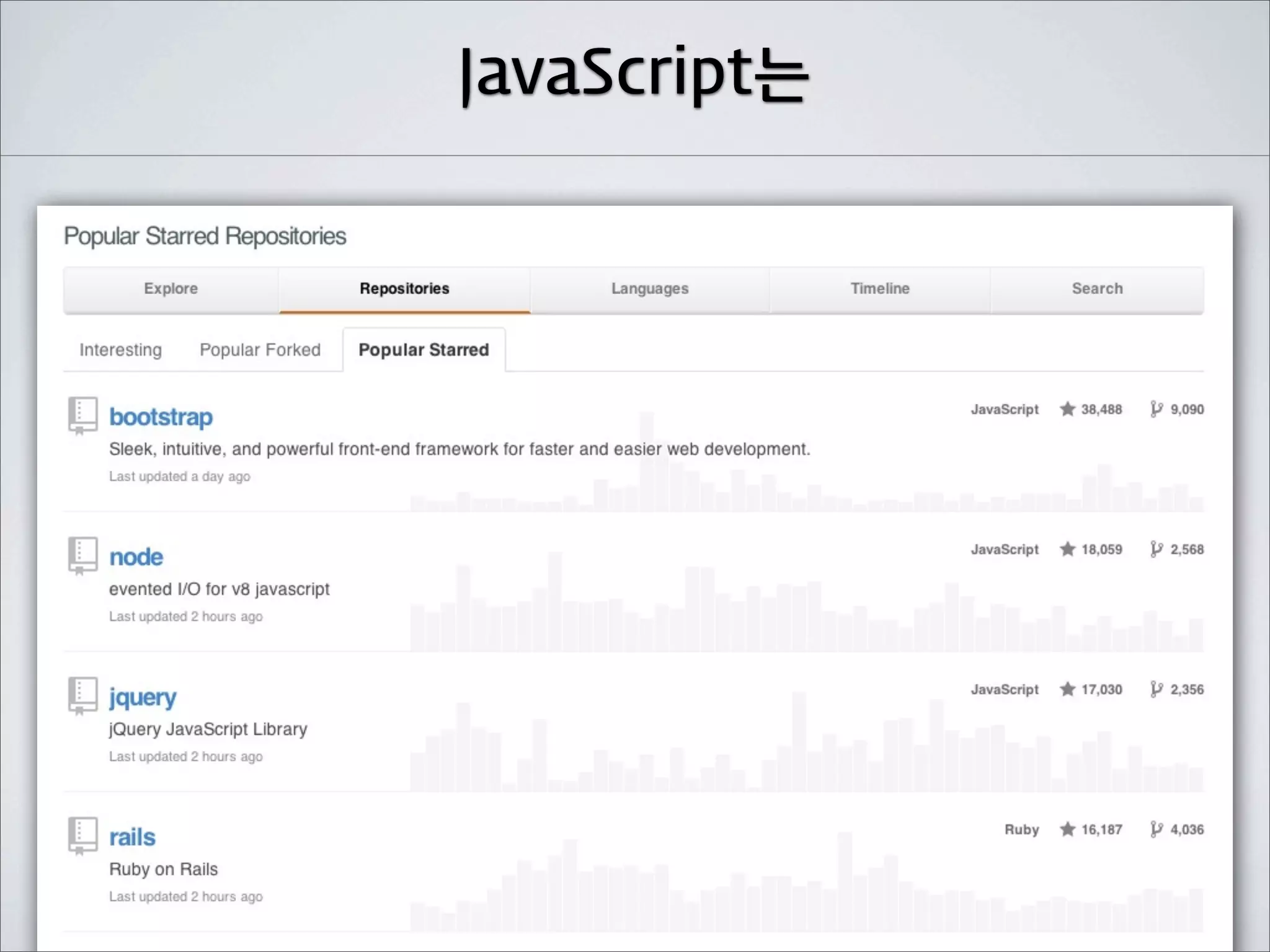Click 'Last updated 2 hours ago' under node

click(186, 617)
